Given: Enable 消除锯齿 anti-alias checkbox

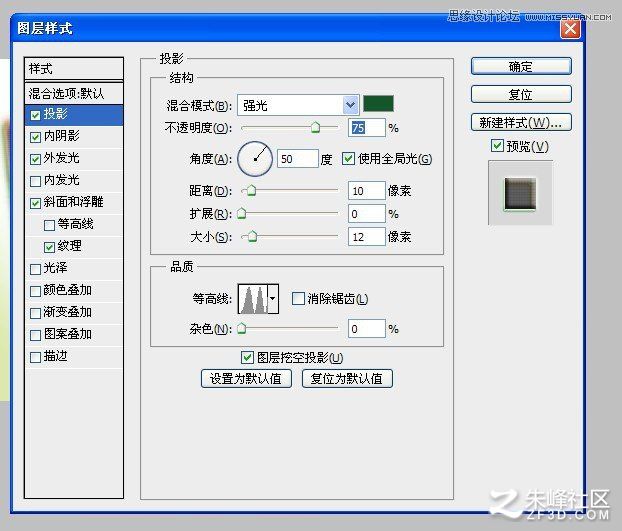Looking at the screenshot, I should coord(298,298).
